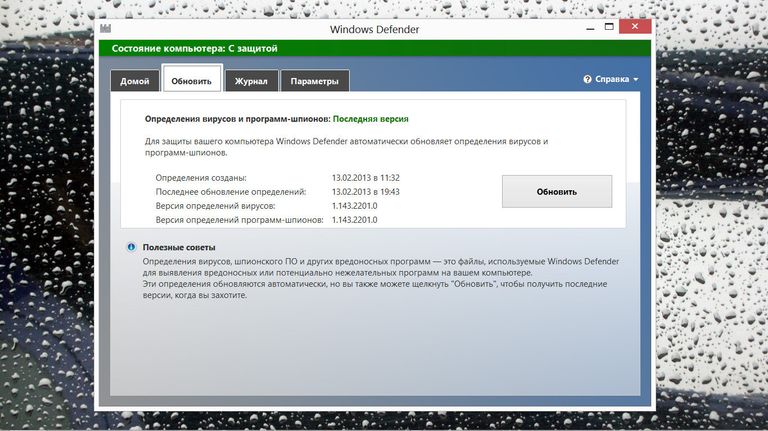
Task: Click the Последнее обновление определений label
Action: click(x=231, y=192)
